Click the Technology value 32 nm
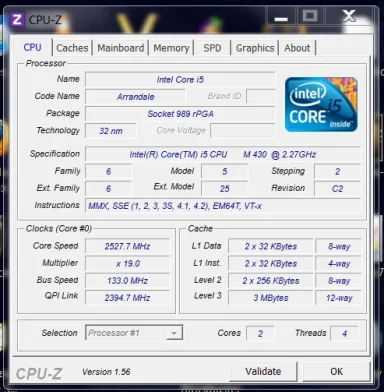The width and height of the screenshot is (384, 392). click(111, 131)
